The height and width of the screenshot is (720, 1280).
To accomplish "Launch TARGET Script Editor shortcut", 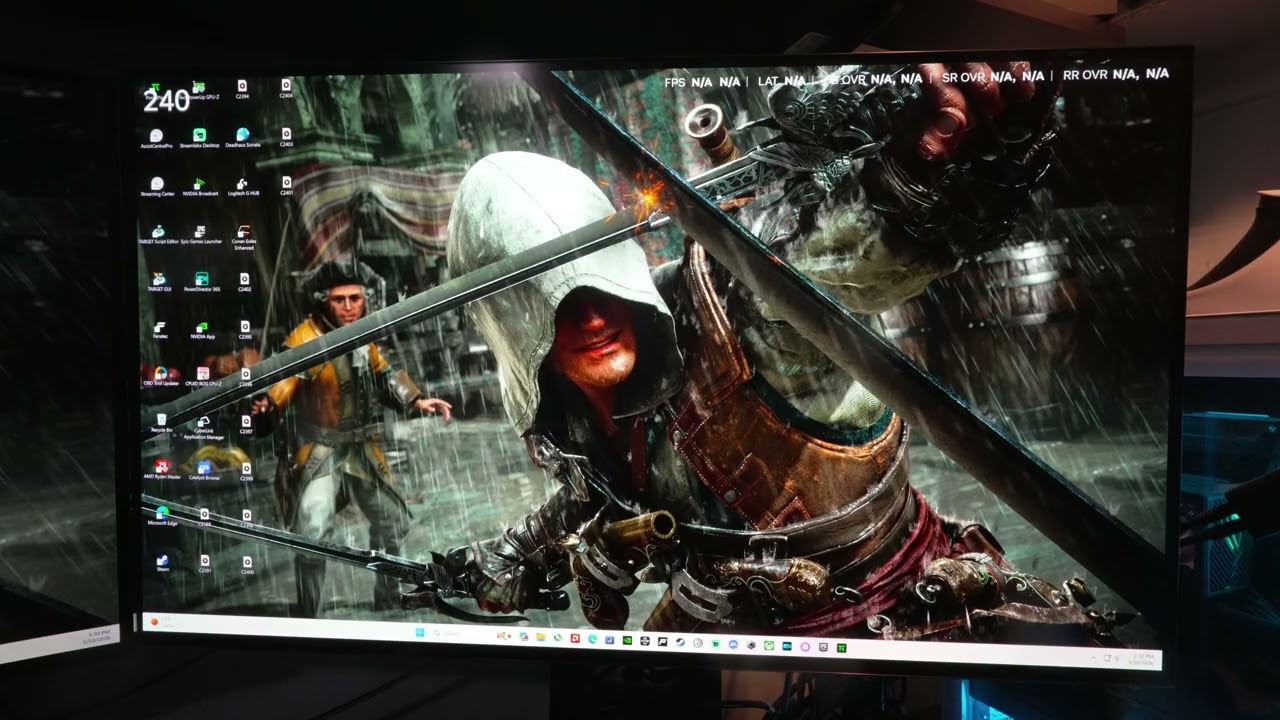I will coord(158,235).
